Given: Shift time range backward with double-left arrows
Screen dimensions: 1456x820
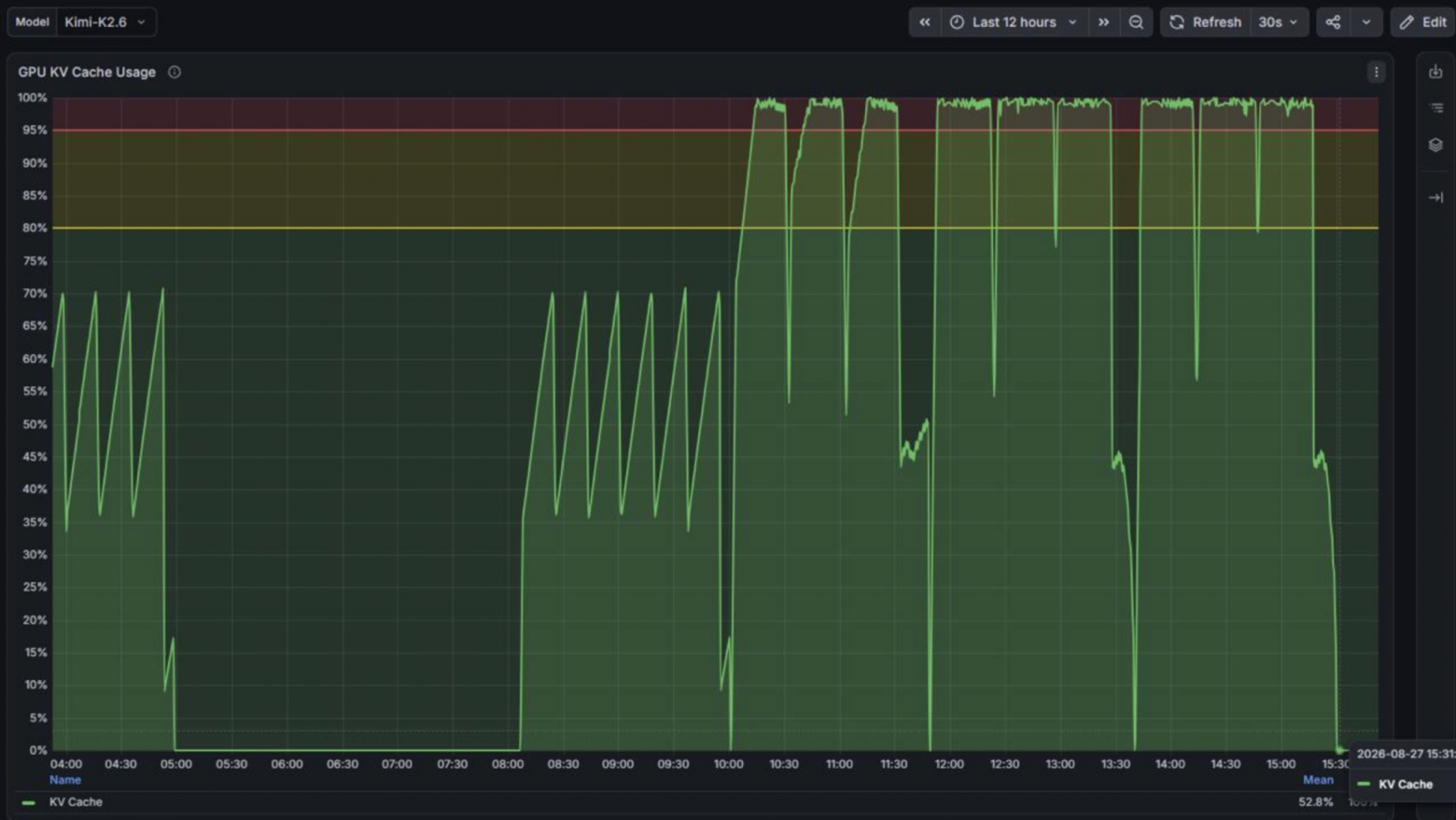Looking at the screenshot, I should (x=924, y=21).
